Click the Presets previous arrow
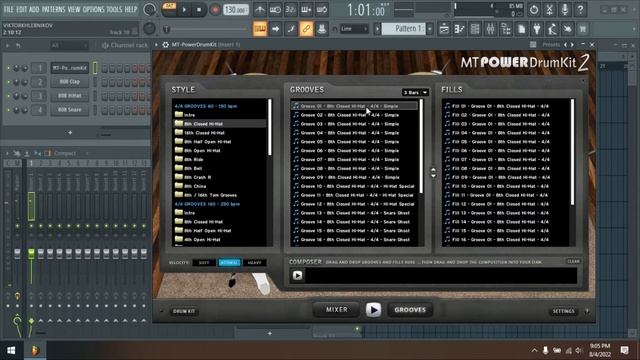The height and width of the screenshot is (360, 640). 565,44
